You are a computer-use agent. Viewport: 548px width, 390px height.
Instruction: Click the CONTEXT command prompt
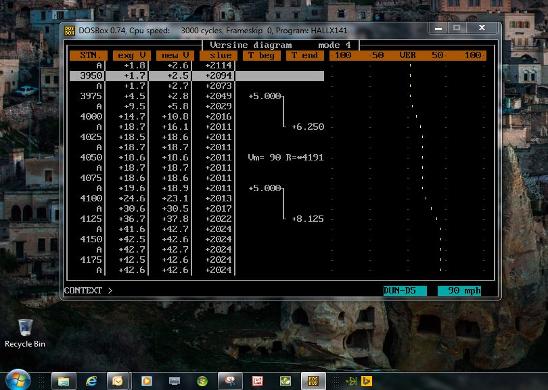click(x=88, y=291)
